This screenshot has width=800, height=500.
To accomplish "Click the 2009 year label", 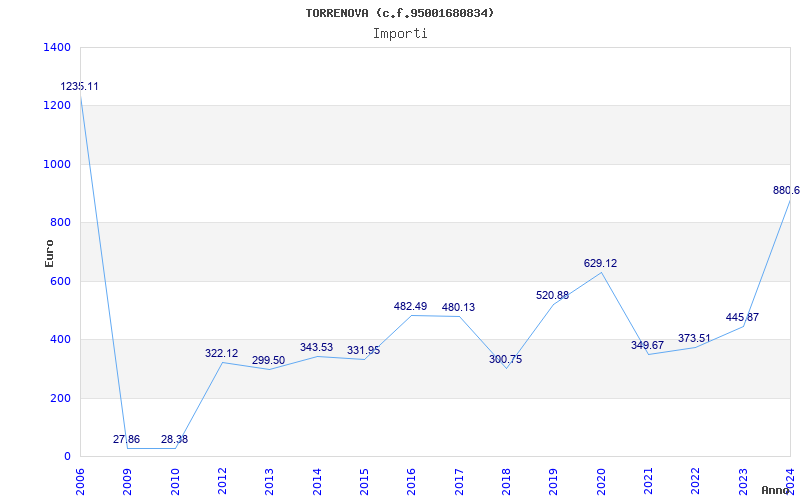I will [x=128, y=482].
